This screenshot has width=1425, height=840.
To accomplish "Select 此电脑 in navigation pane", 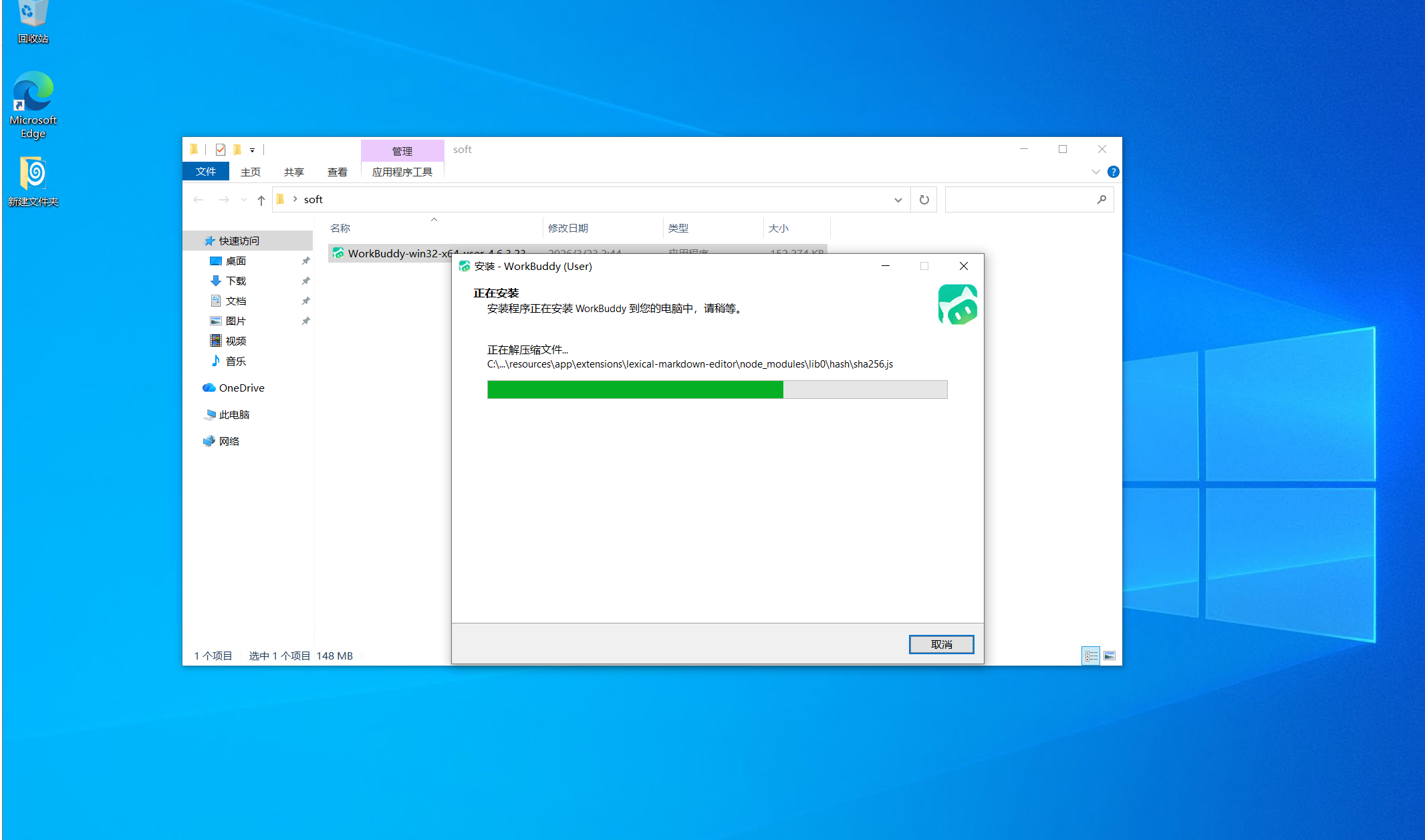I will pos(234,414).
